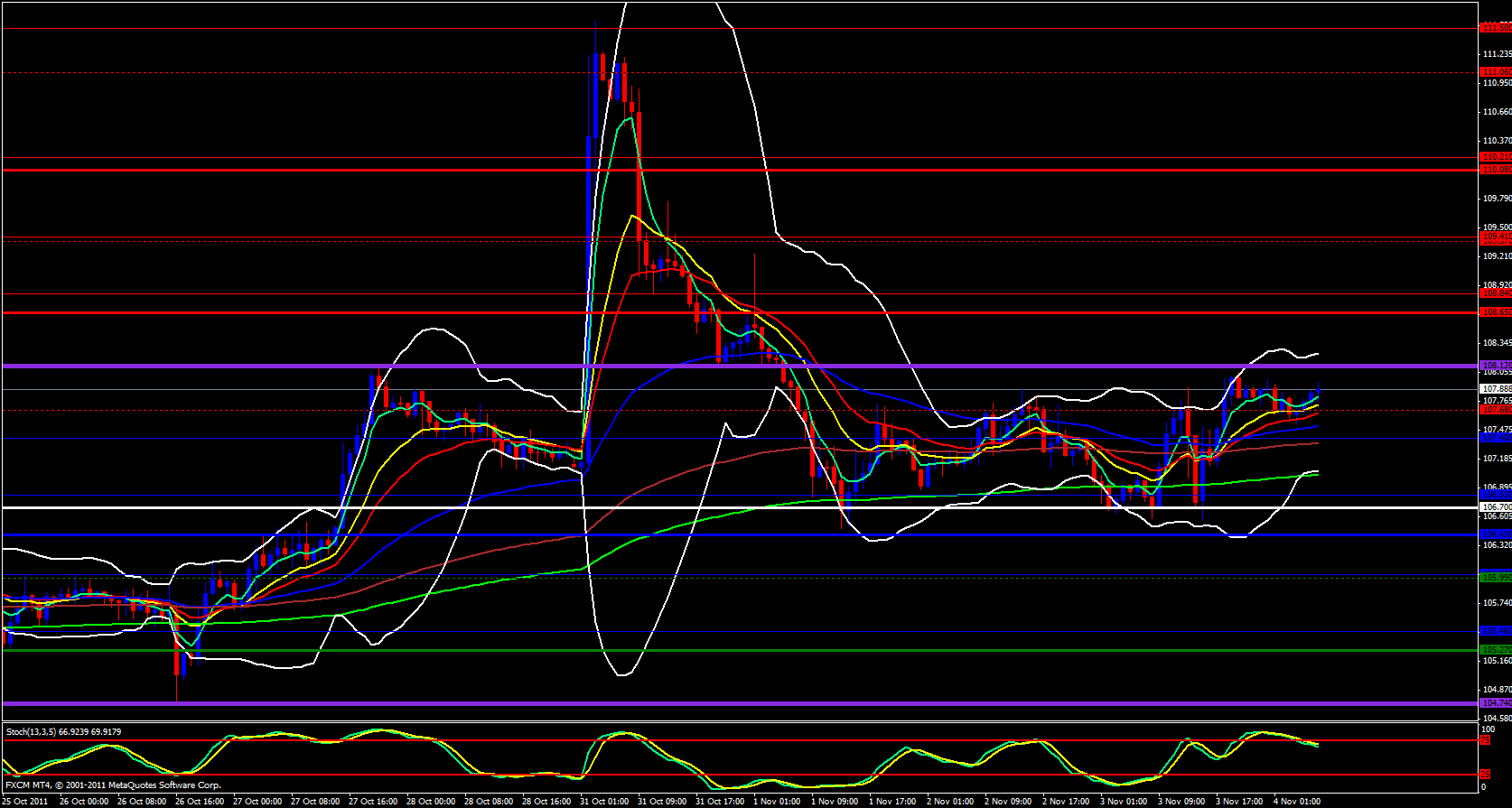
Task: Click the stochastic 25 level label
Action: [x=1486, y=775]
